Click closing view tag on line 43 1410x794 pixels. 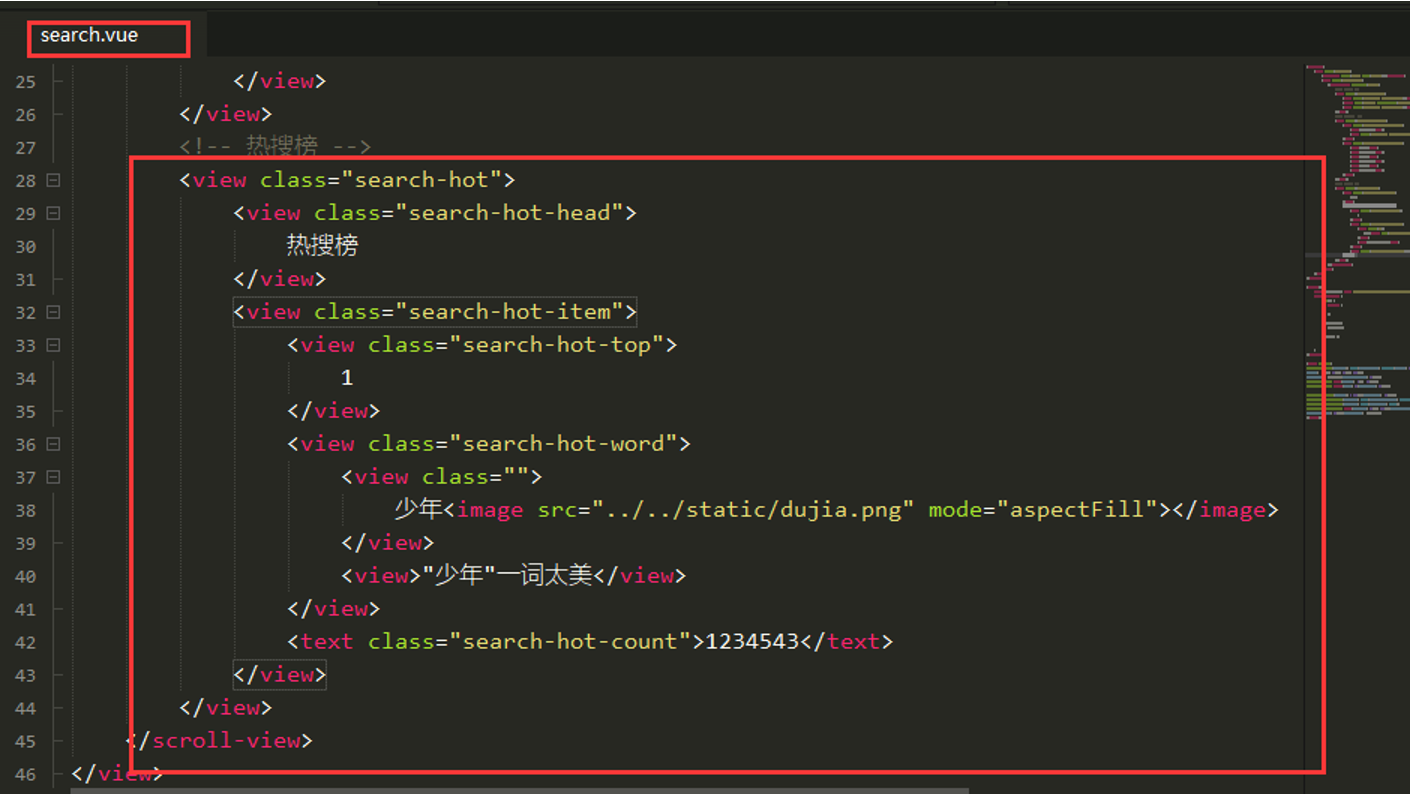click(x=280, y=675)
